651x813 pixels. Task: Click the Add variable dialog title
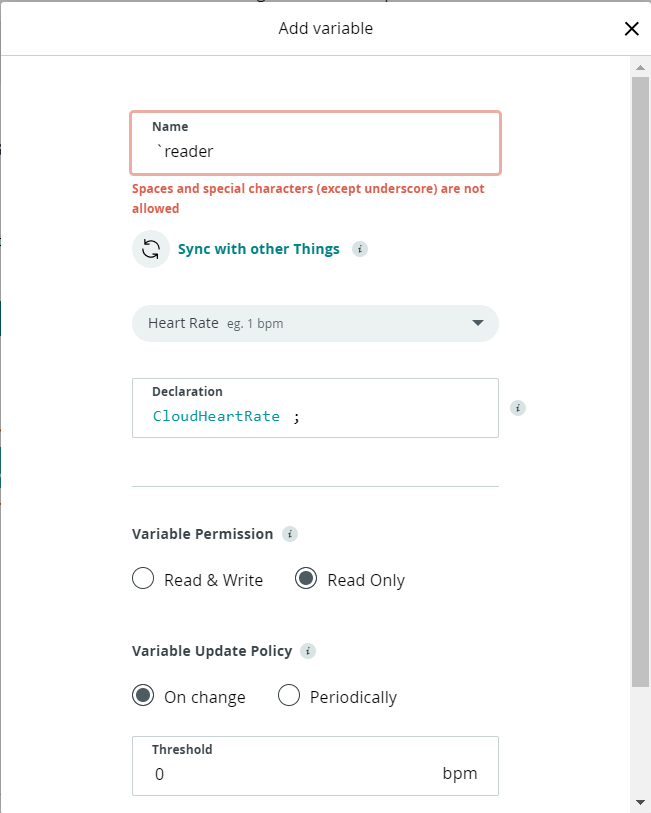click(325, 29)
